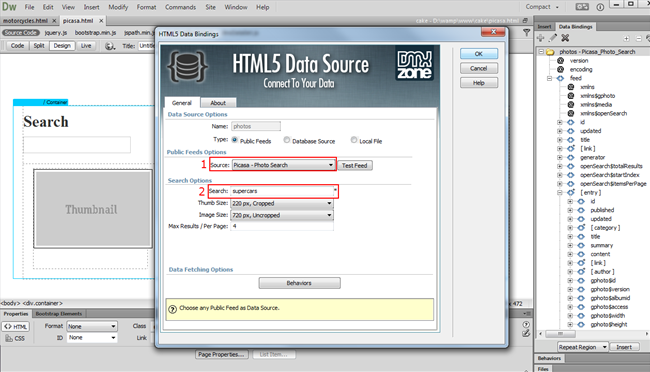Click OK in the HTML5 Data Bindings dialog
Image resolution: width=650 pixels, height=372 pixels.
pos(479,54)
